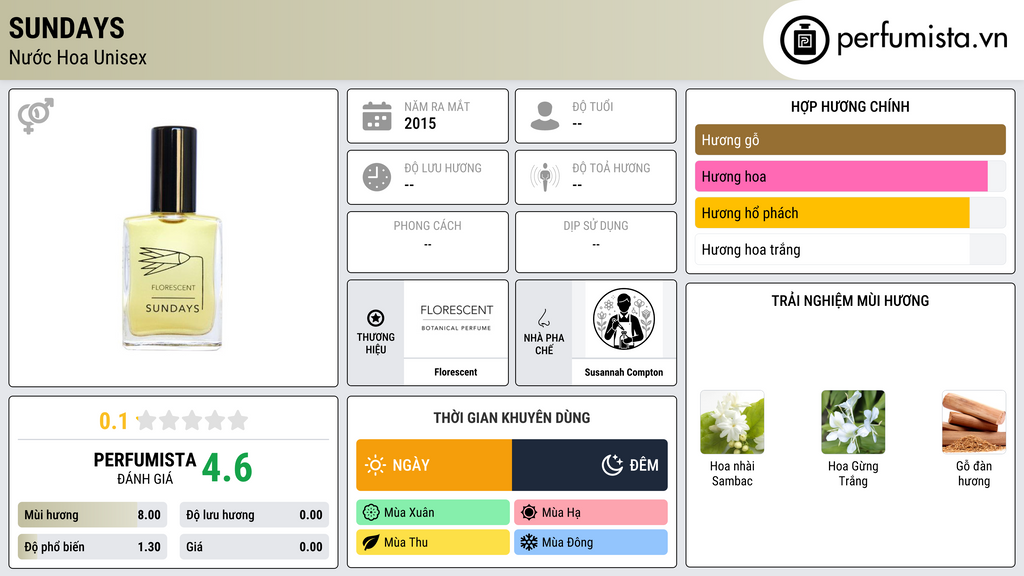Click the person icon beside Độ tuổi

pos(545,116)
